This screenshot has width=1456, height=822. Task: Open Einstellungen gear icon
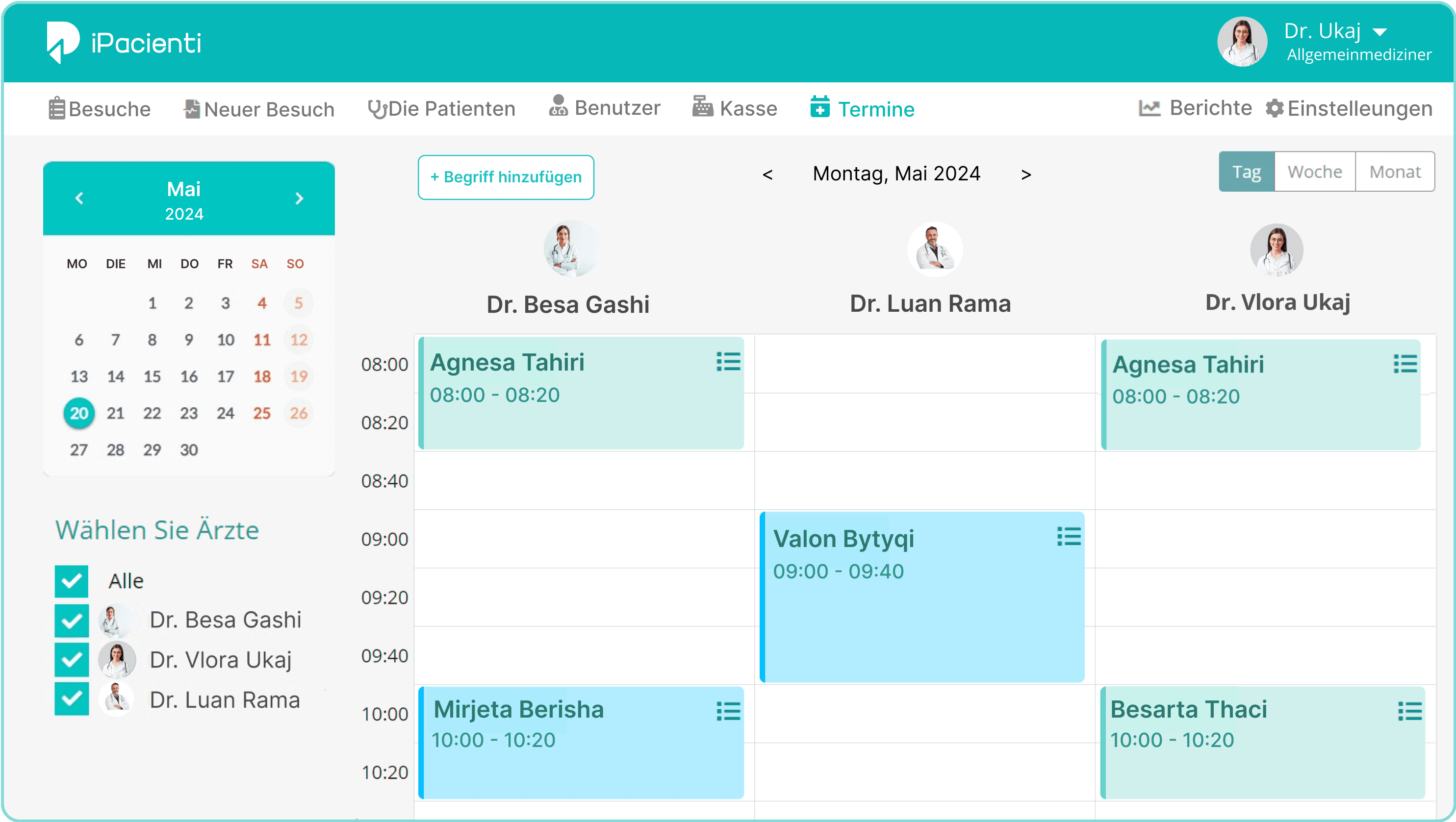[x=1274, y=108]
